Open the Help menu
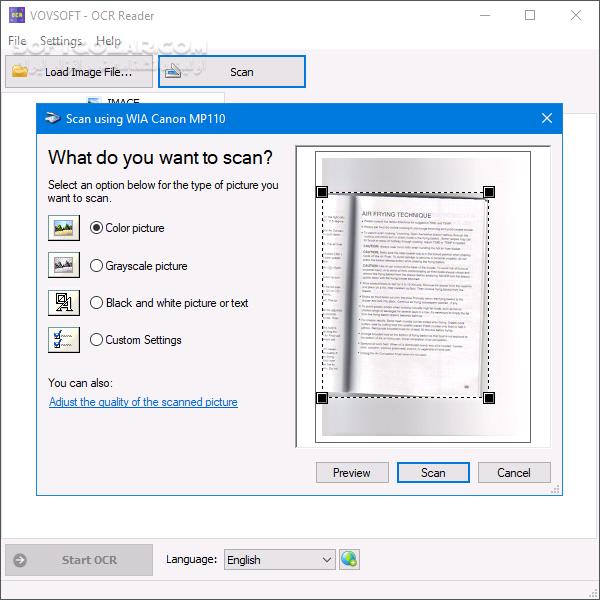The width and height of the screenshot is (600, 600). (108, 41)
